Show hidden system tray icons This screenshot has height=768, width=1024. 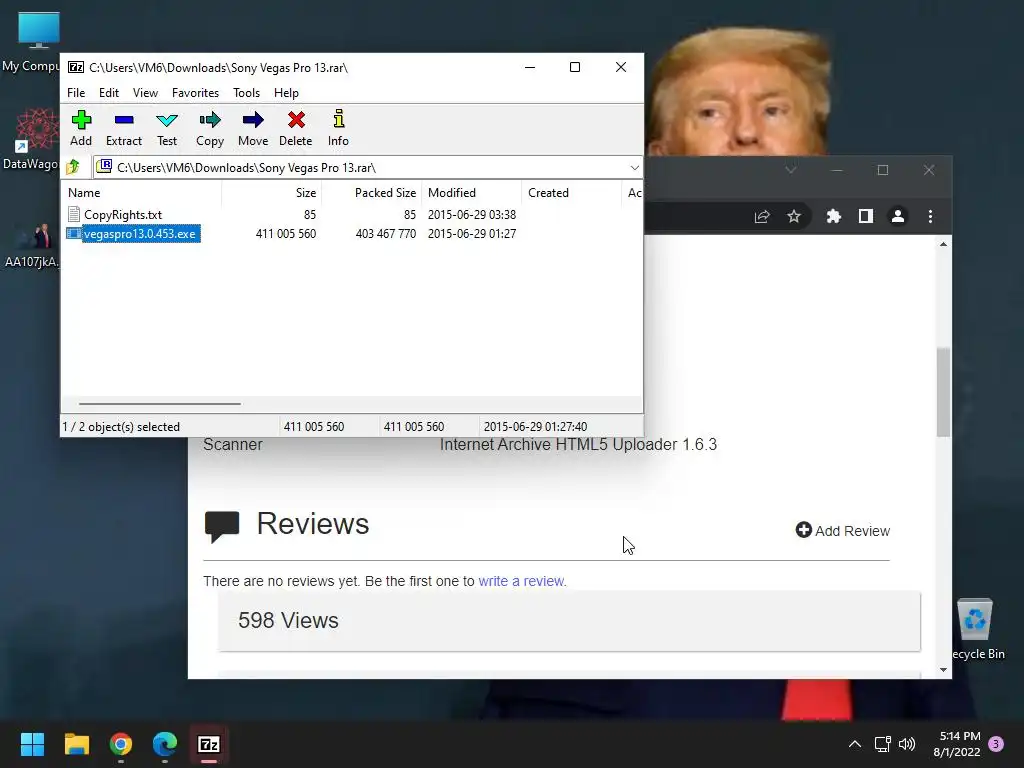[x=854, y=744]
